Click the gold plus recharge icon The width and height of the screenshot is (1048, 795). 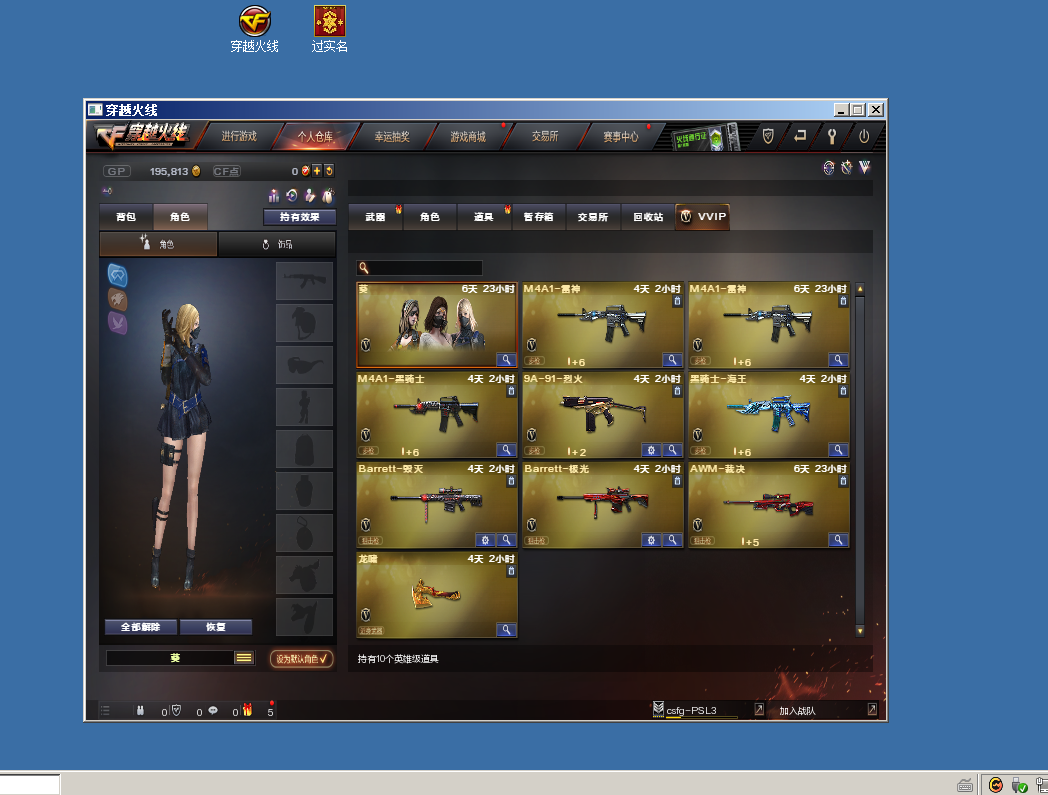(317, 171)
